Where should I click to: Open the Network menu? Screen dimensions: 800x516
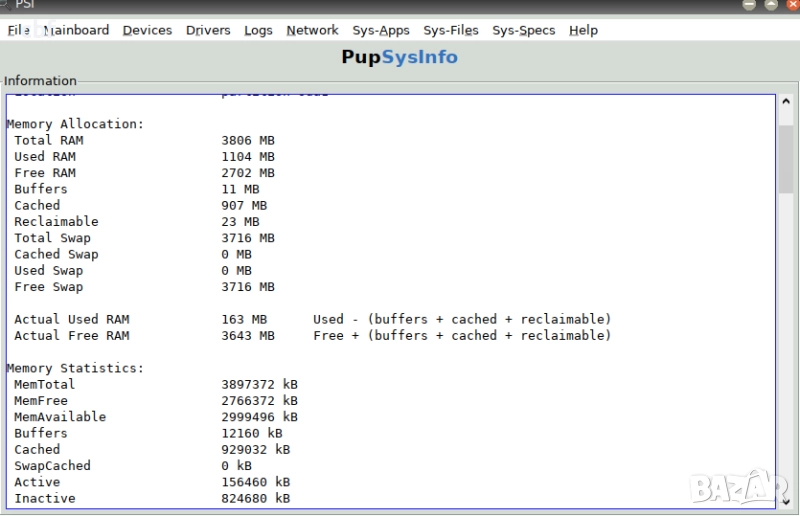(x=312, y=30)
